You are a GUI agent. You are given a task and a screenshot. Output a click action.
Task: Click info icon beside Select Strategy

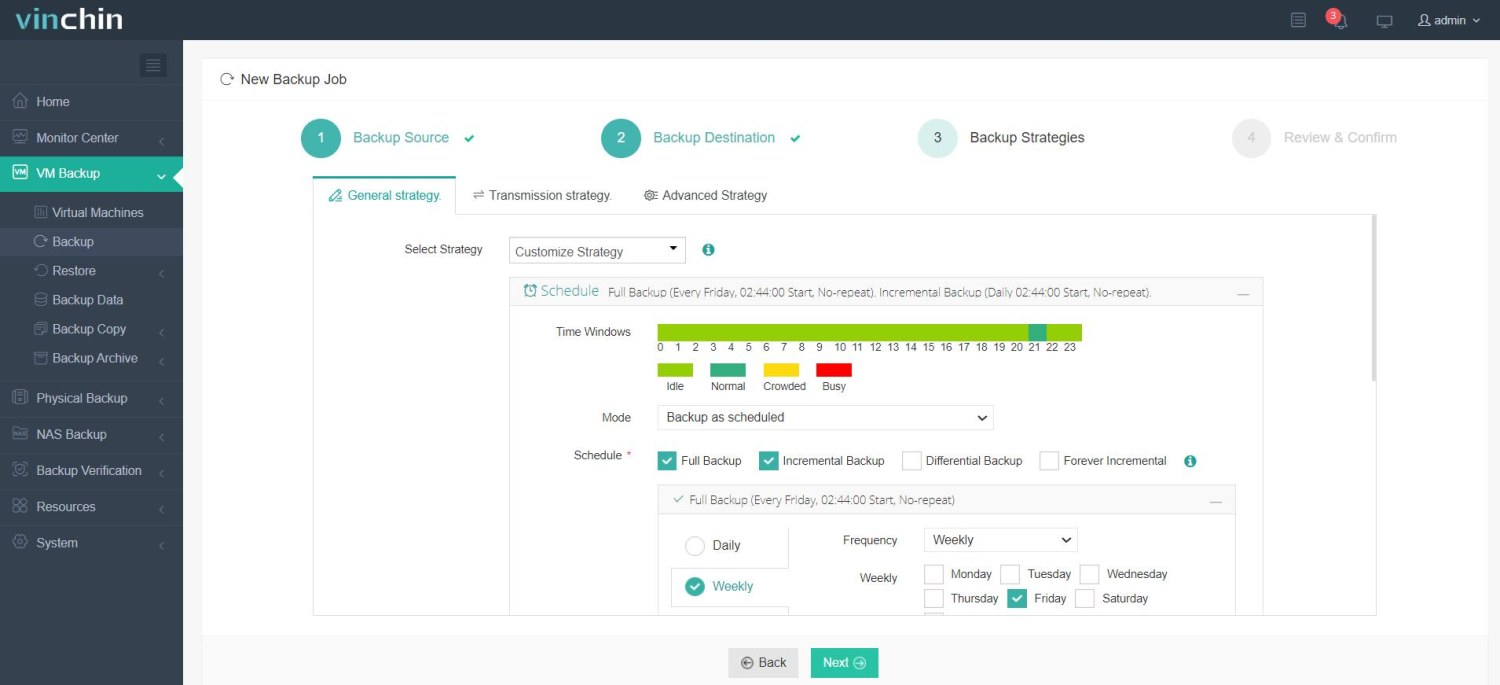[x=708, y=250]
